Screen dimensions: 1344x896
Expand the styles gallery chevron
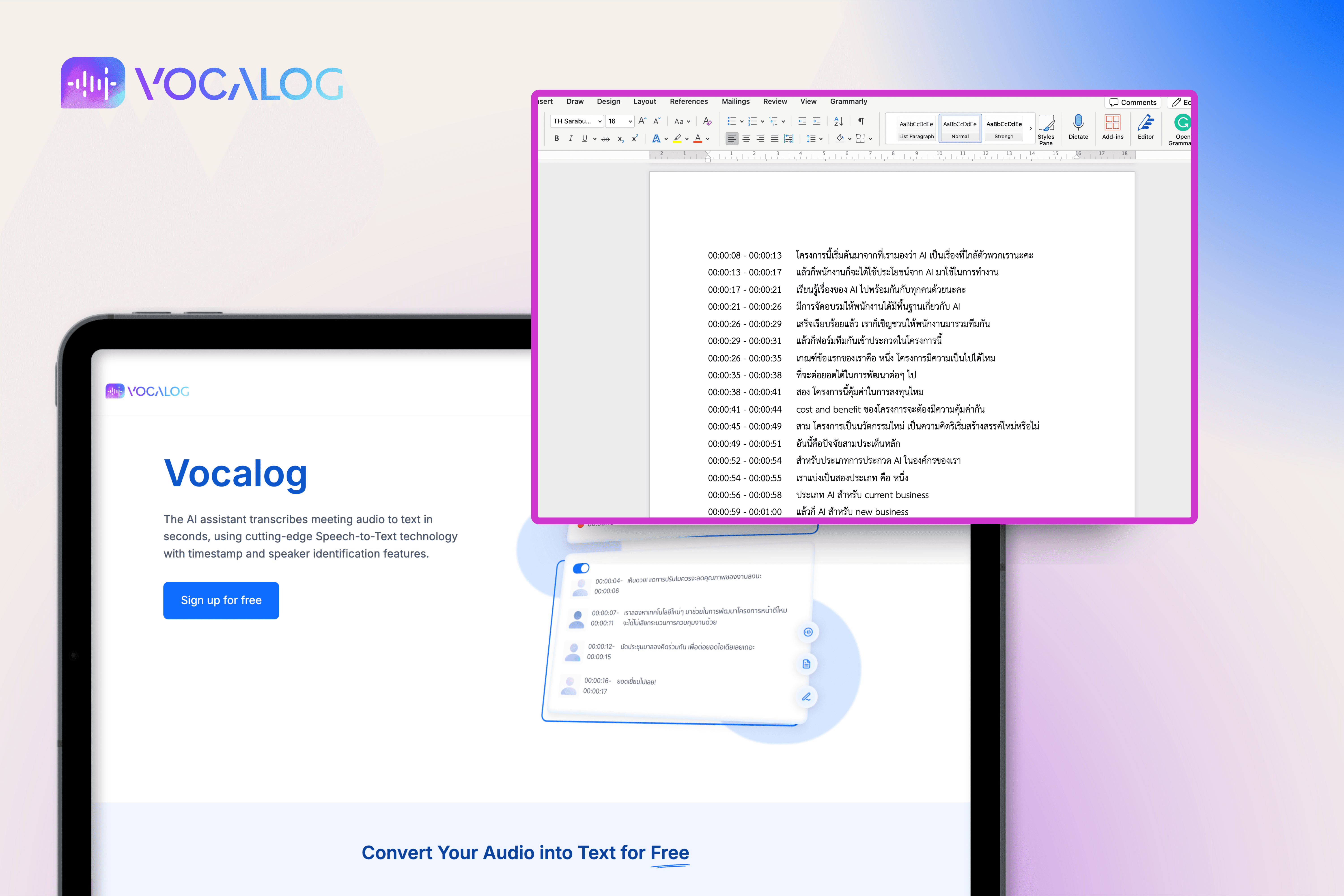(1031, 129)
